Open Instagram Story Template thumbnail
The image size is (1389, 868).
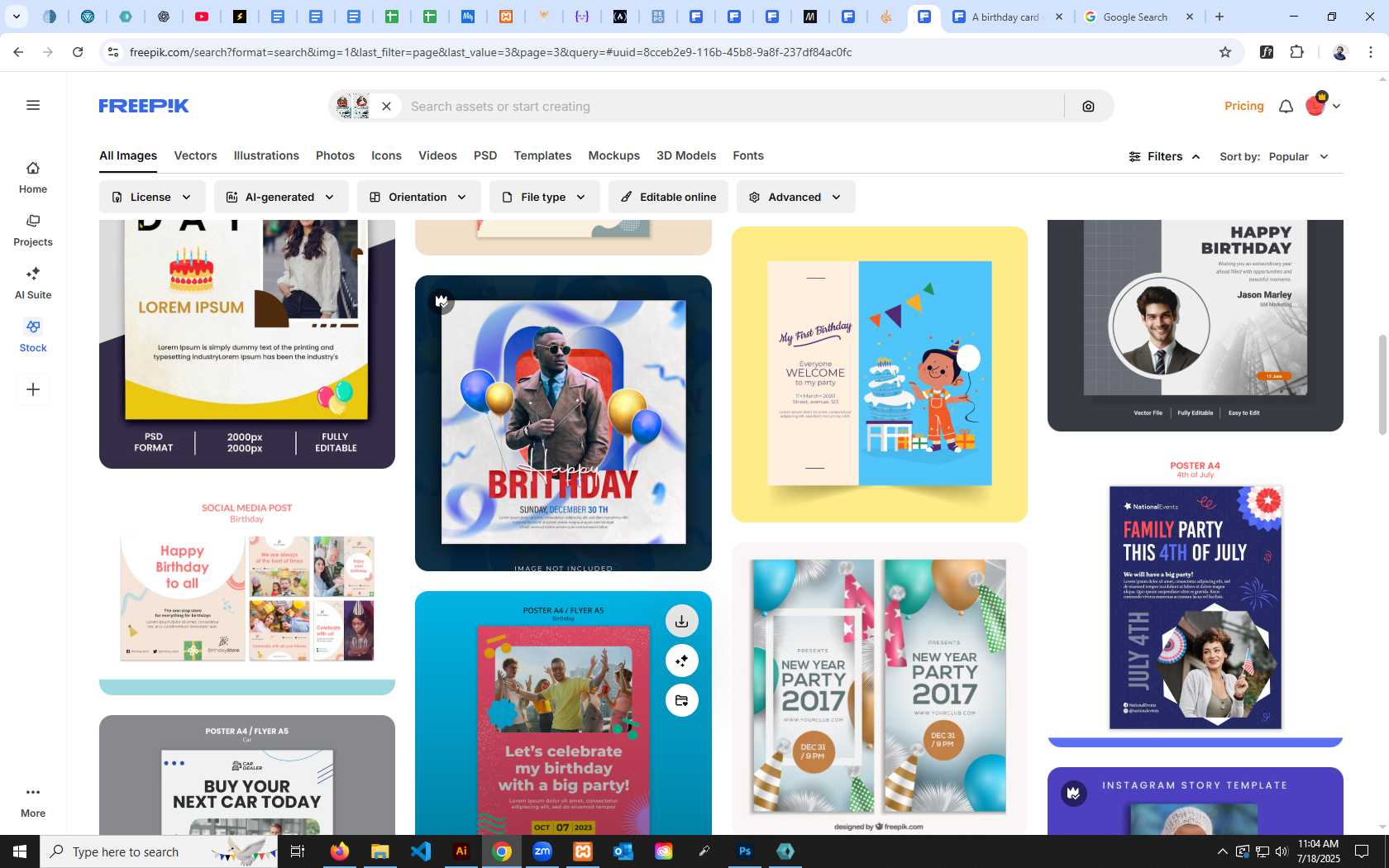tap(1196, 801)
